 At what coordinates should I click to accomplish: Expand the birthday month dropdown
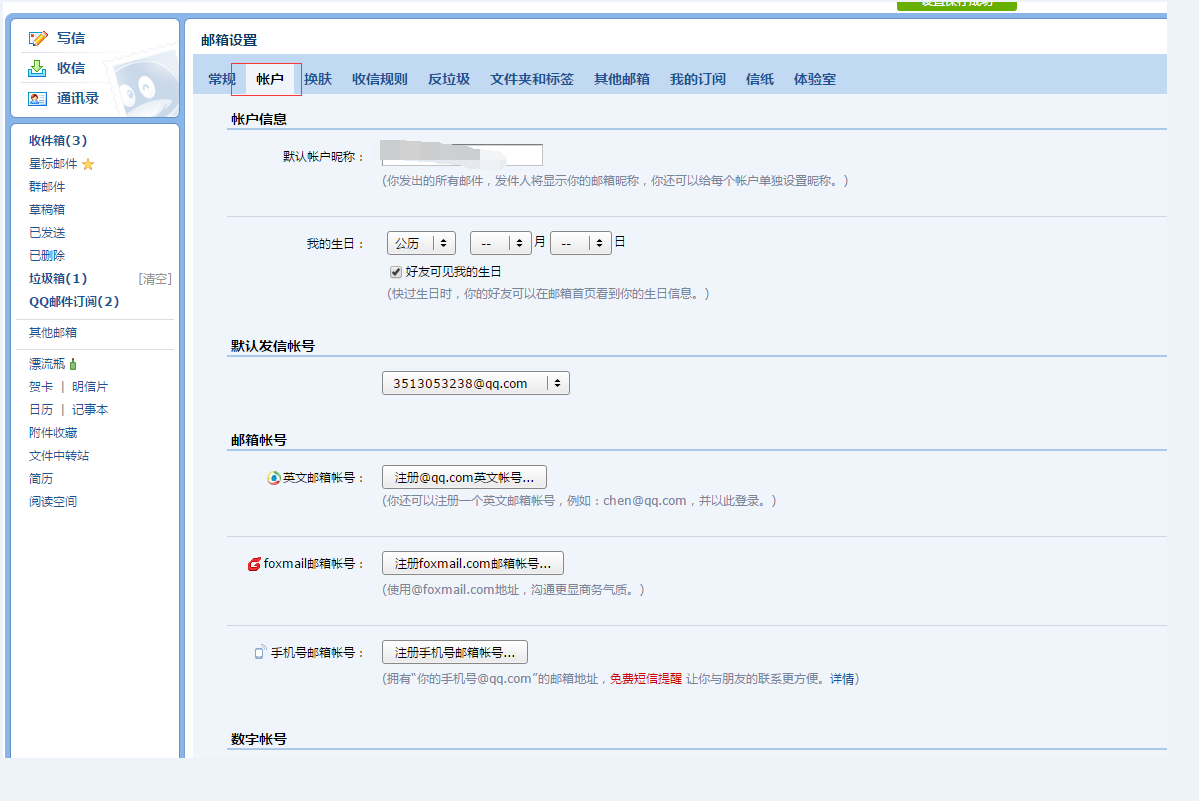[x=500, y=243]
